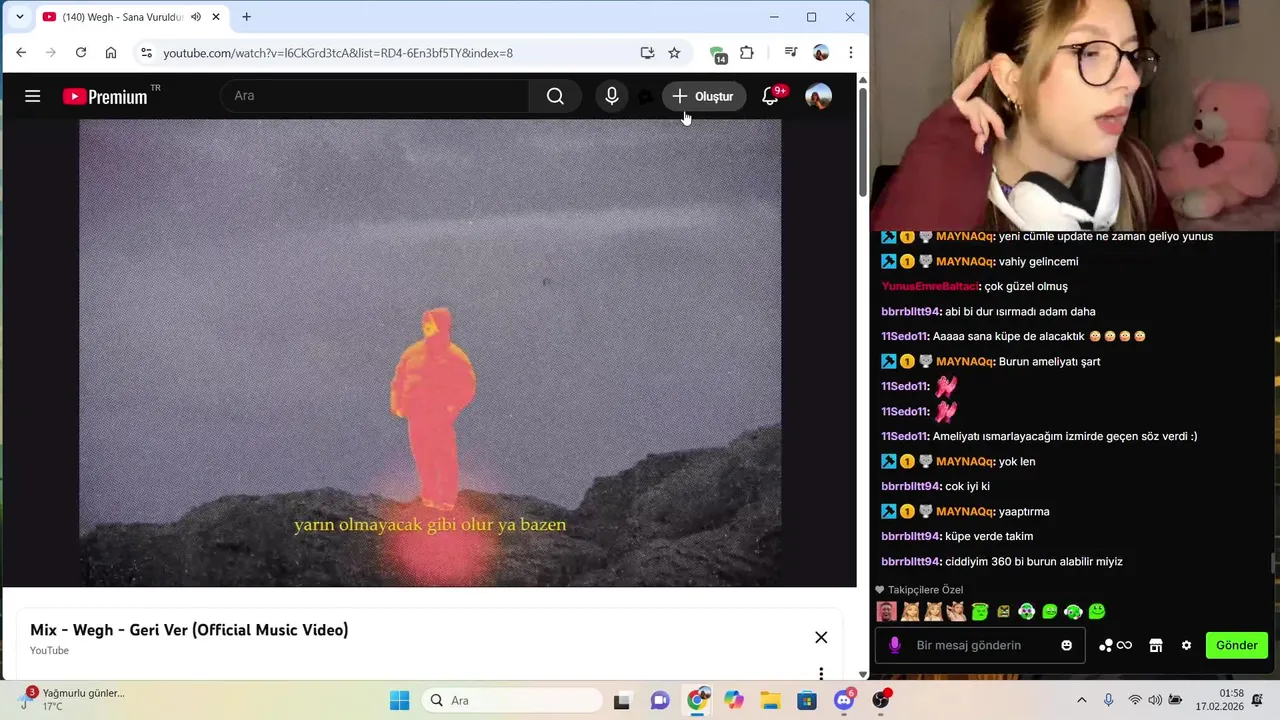
Task: Click bbrrblltt94 on 'abi bi dur' message
Action: click(x=910, y=311)
